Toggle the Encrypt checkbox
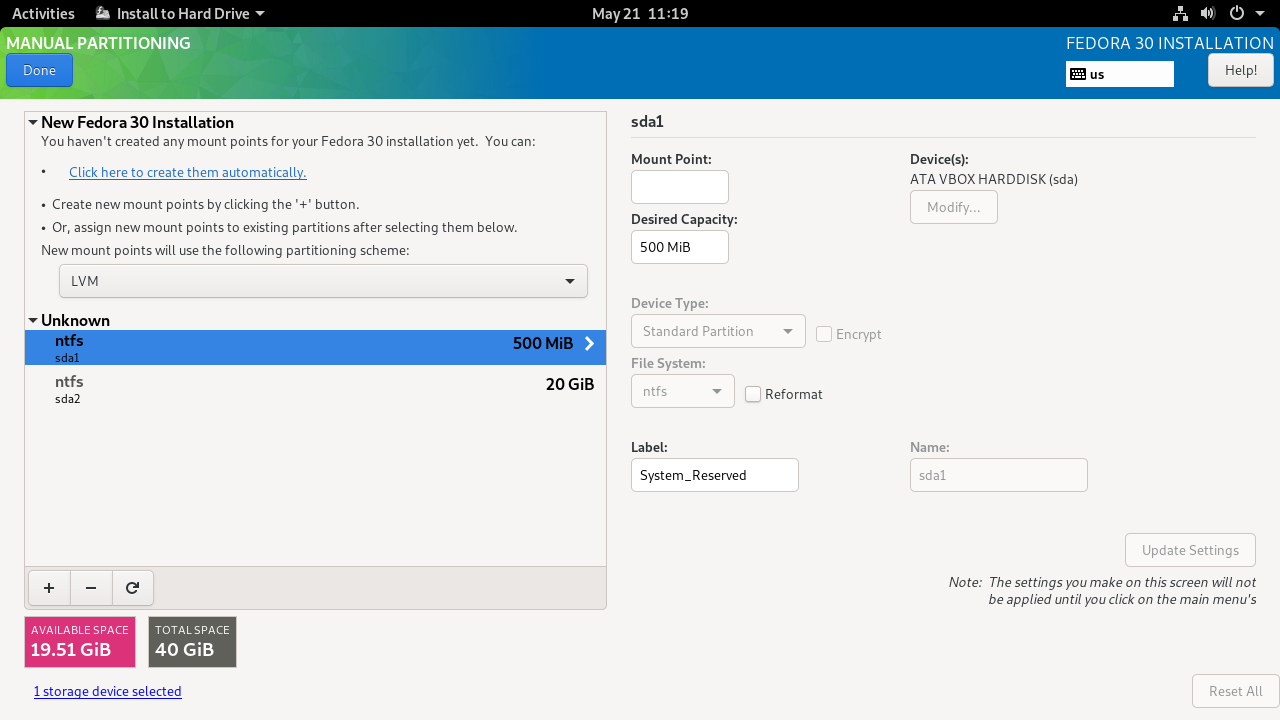This screenshot has width=1280, height=720. [824, 334]
